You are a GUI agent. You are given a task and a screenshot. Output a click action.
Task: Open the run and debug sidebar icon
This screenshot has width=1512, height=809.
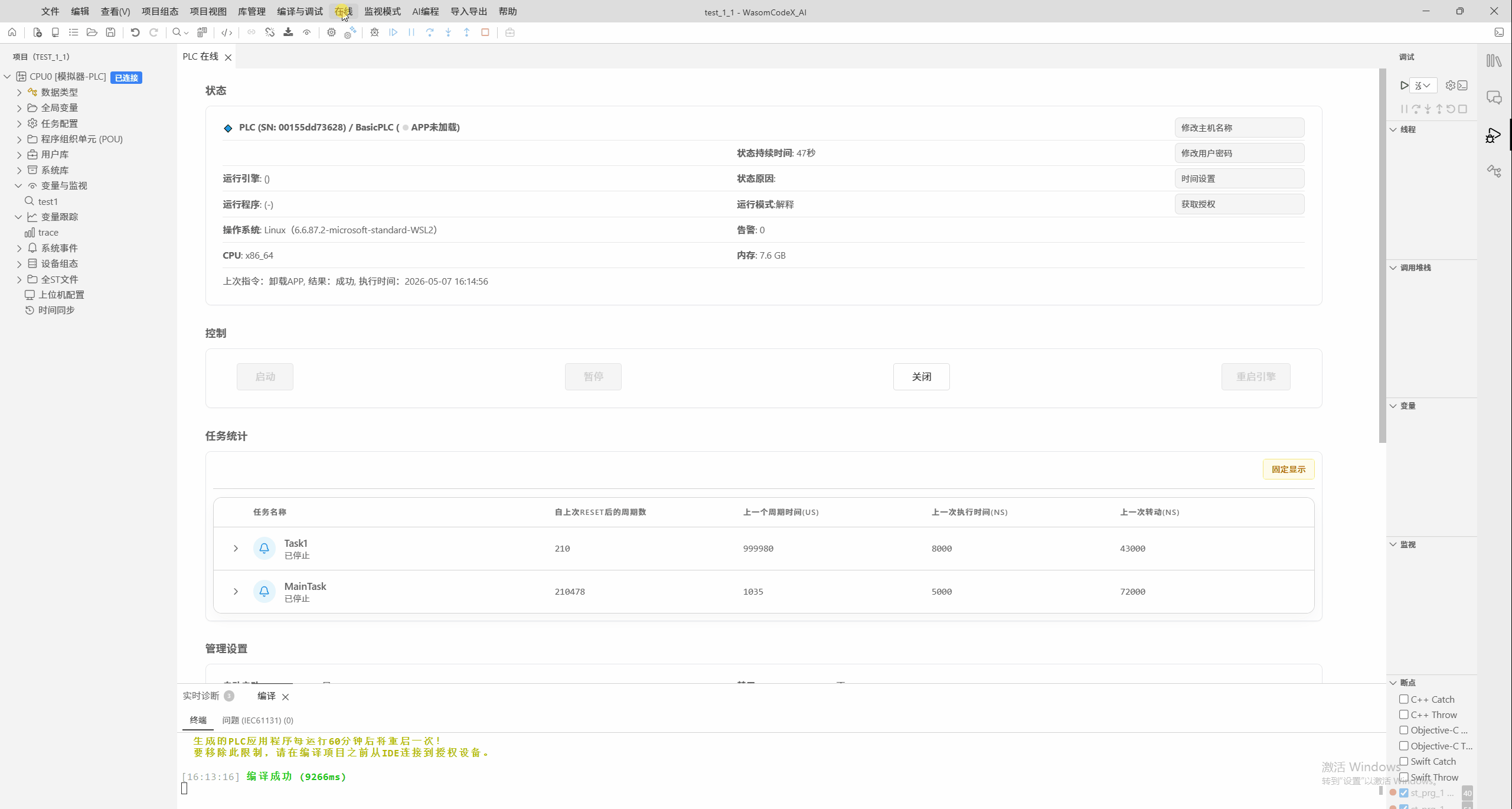[1494, 135]
